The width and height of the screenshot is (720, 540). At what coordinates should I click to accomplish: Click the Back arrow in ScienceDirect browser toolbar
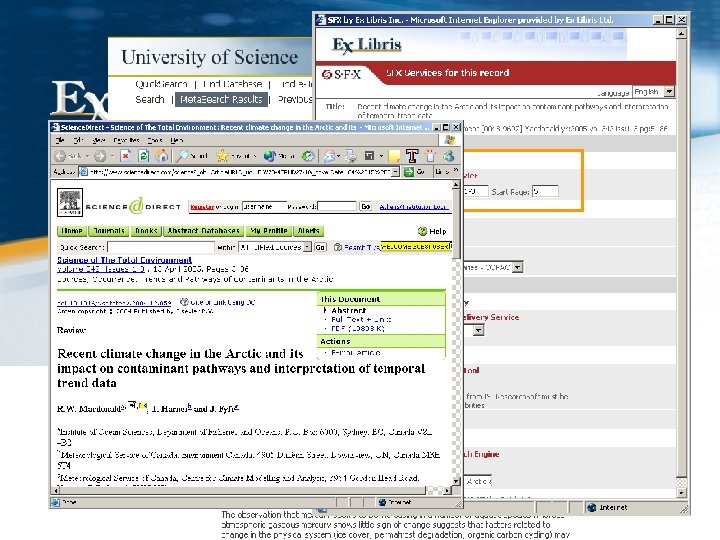tap(60, 156)
